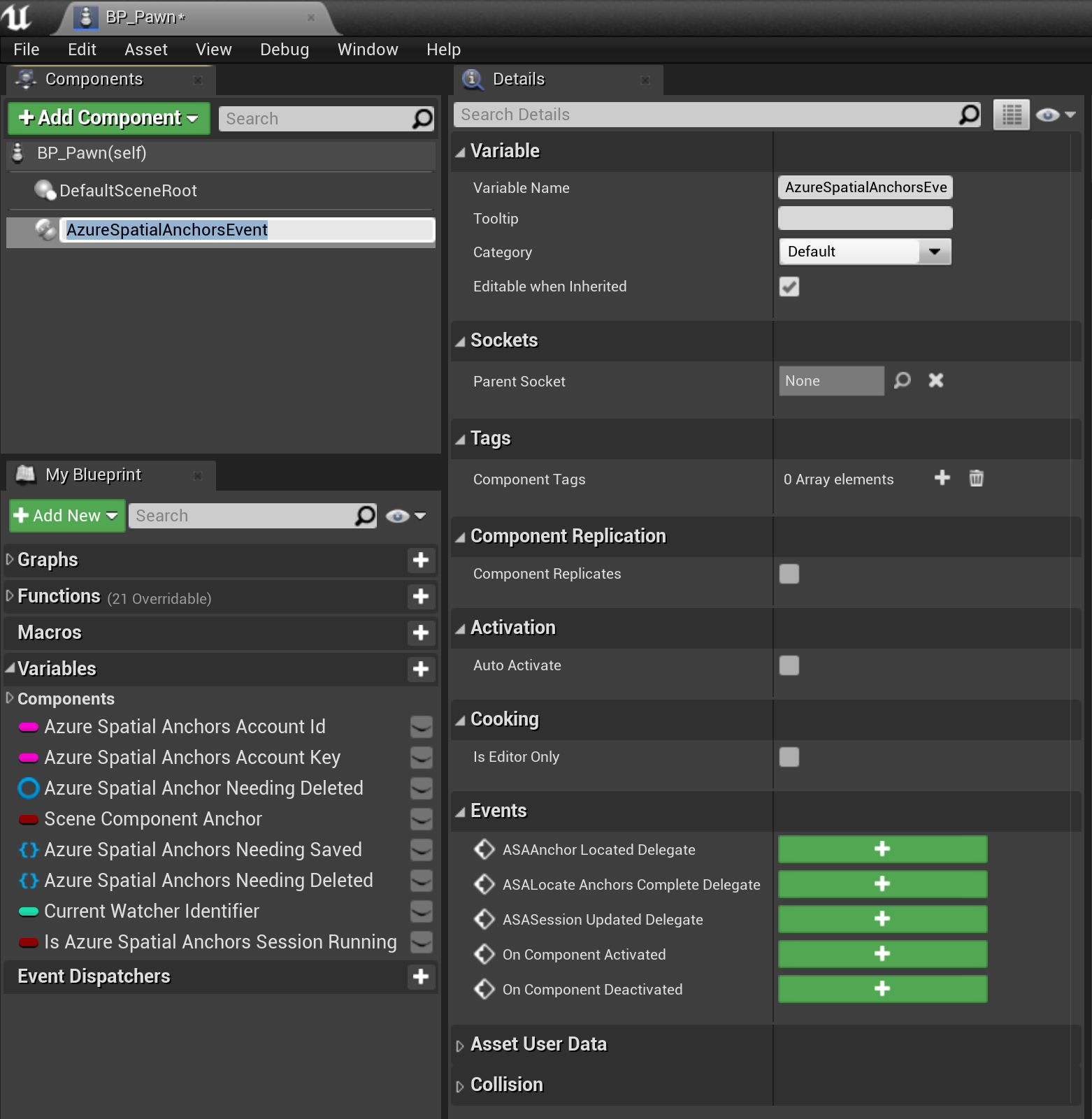Add ASASession Updated Delegate event

(x=883, y=919)
